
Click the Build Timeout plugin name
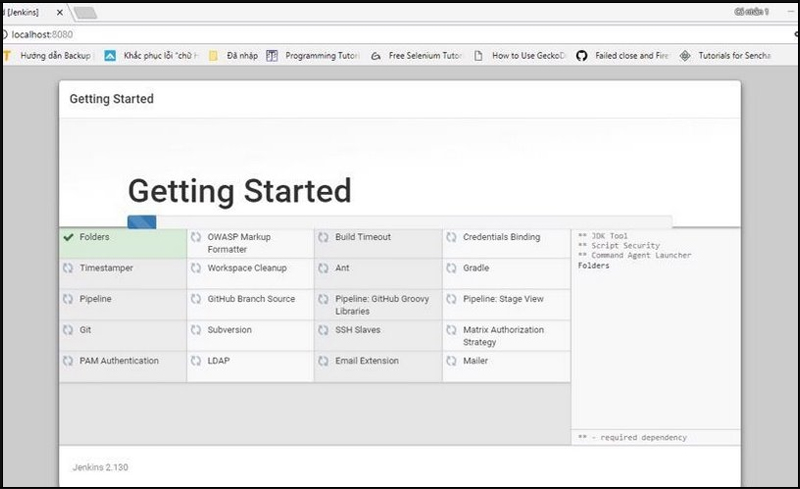[363, 237]
